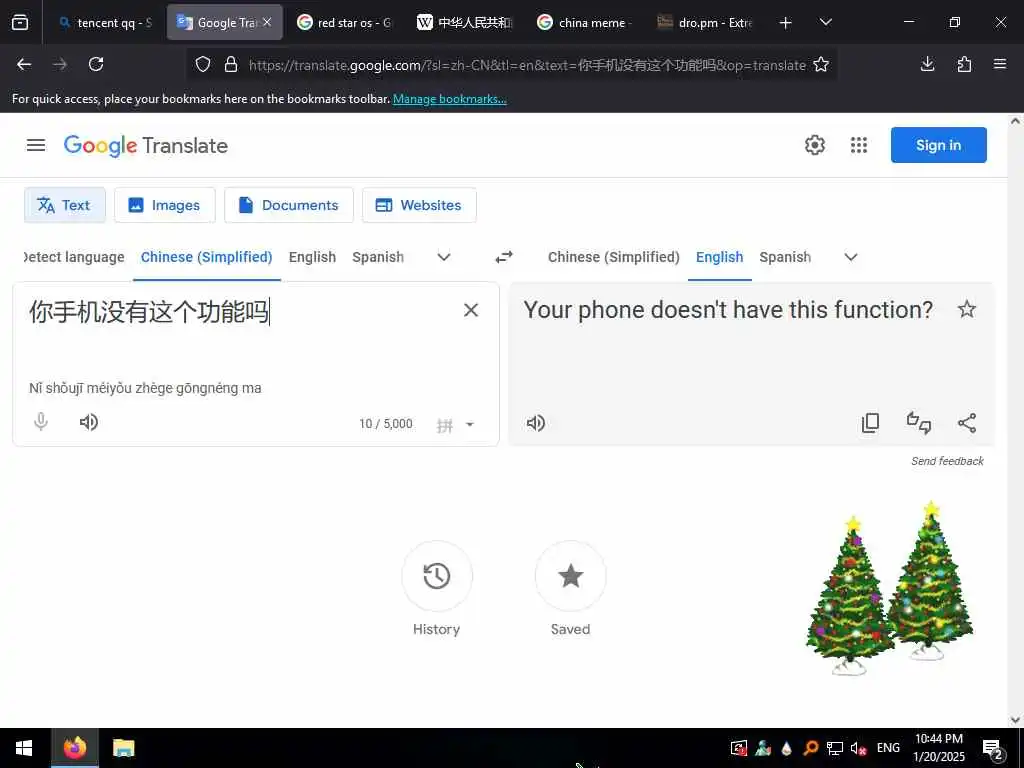Copy the translation to clipboard
Screen dimensions: 1024x768
tap(871, 423)
